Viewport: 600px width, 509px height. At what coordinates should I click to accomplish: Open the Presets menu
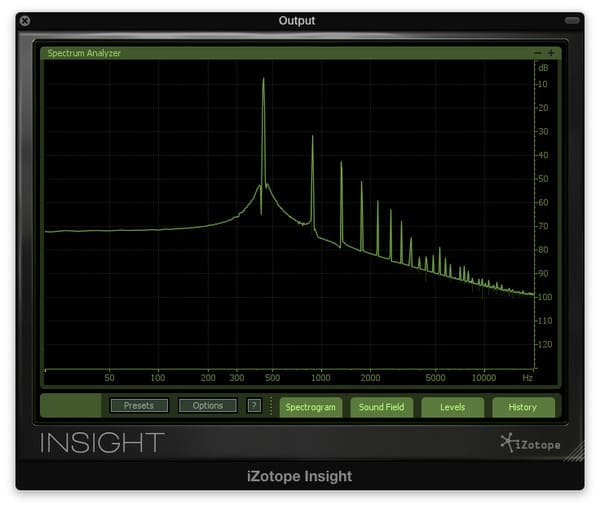point(139,406)
